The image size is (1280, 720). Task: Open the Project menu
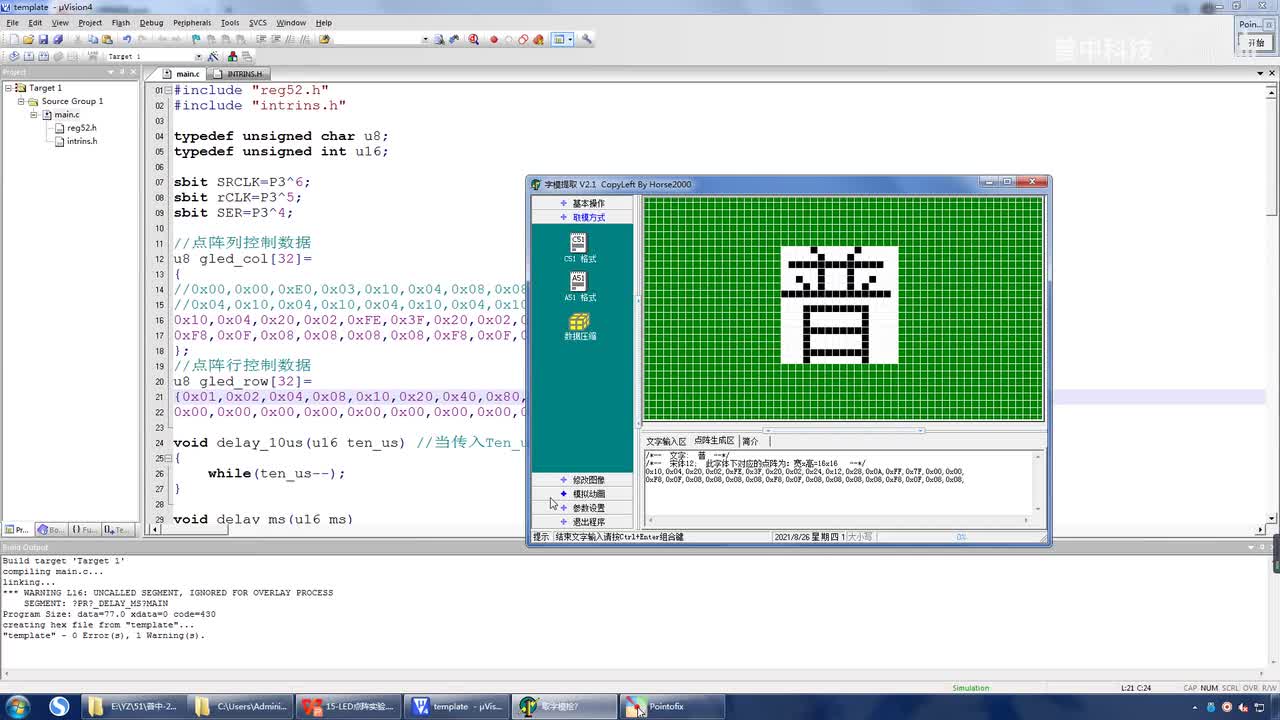(90, 22)
